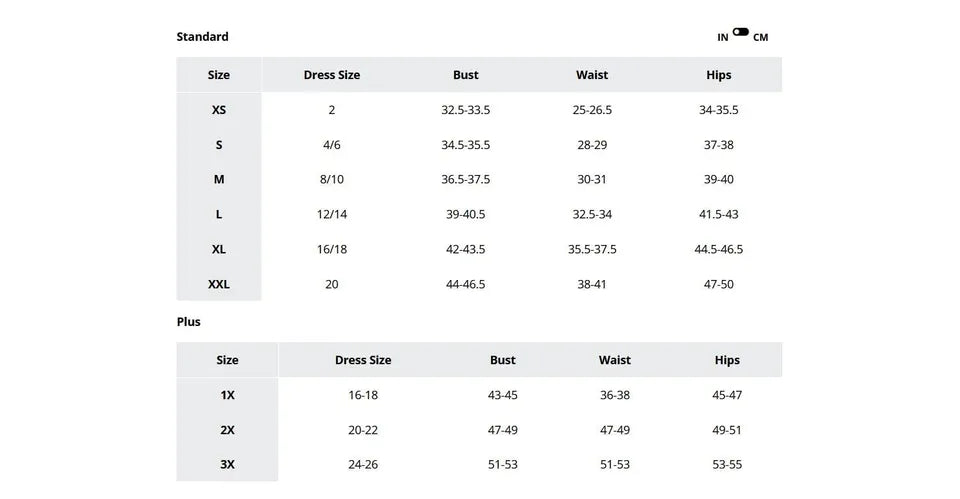The height and width of the screenshot is (499, 960).
Task: Click the Standard table Hips header
Action: coord(719,75)
